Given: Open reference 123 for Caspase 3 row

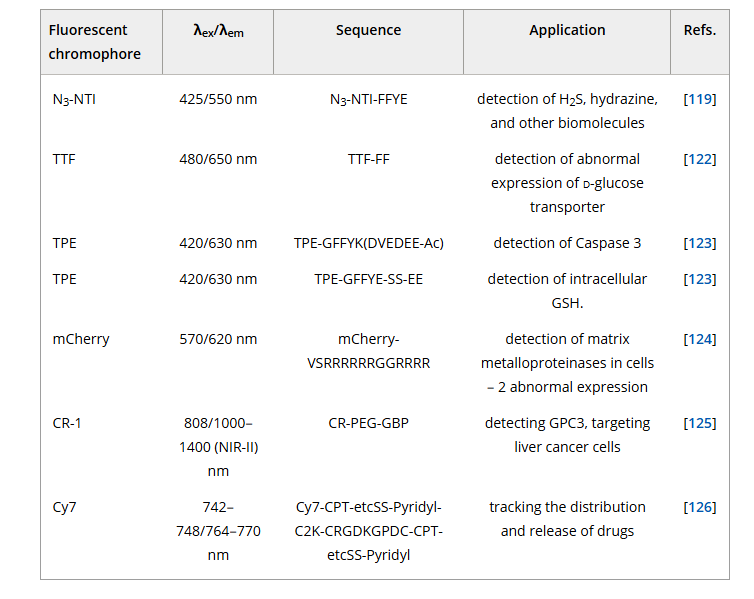Looking at the screenshot, I should click(x=700, y=243).
